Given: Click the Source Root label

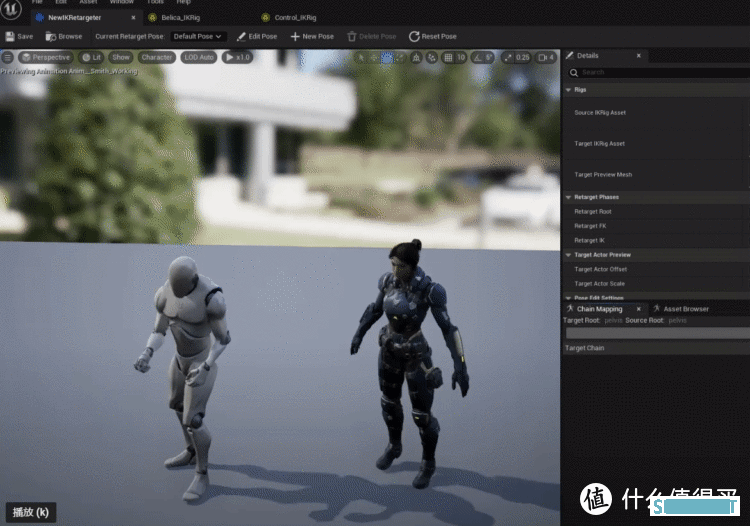Looking at the screenshot, I should (x=644, y=320).
